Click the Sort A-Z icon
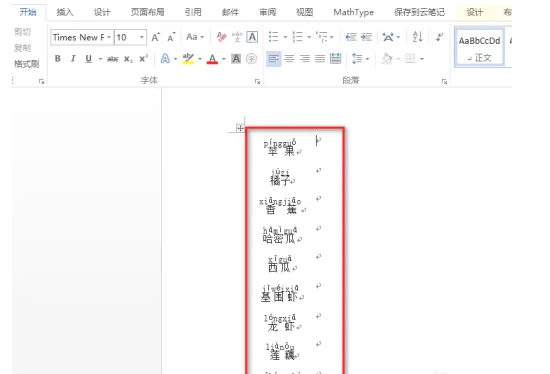The width and height of the screenshot is (550, 374). (x=417, y=37)
